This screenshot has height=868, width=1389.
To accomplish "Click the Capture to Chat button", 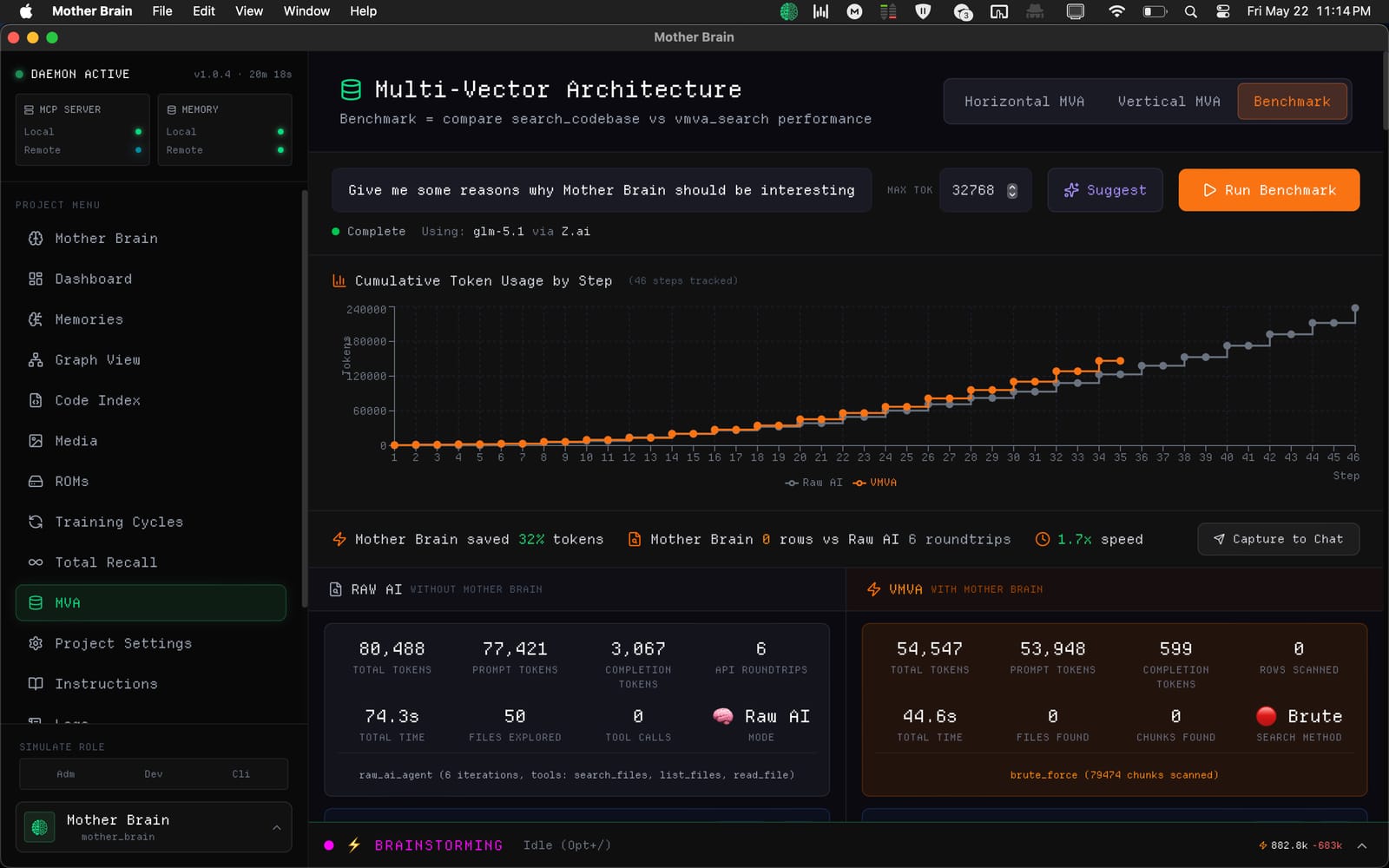I will coord(1279,539).
